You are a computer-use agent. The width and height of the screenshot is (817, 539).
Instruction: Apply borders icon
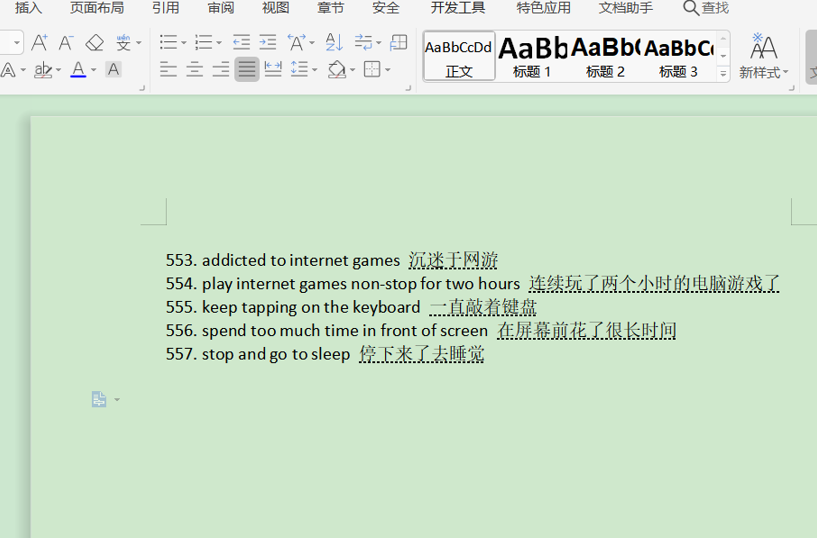click(372, 69)
